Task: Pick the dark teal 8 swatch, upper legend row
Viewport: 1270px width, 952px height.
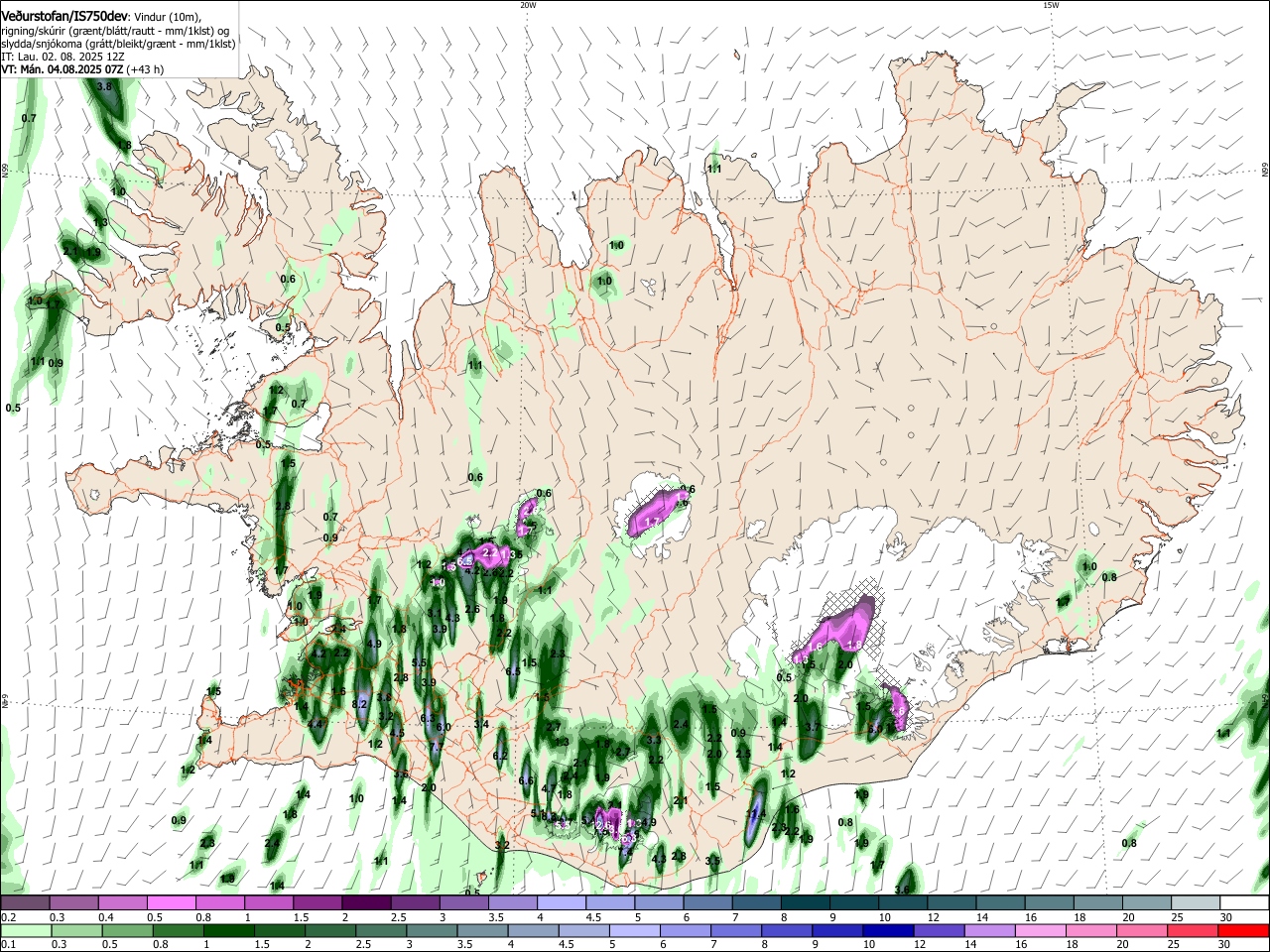Action: [806, 903]
